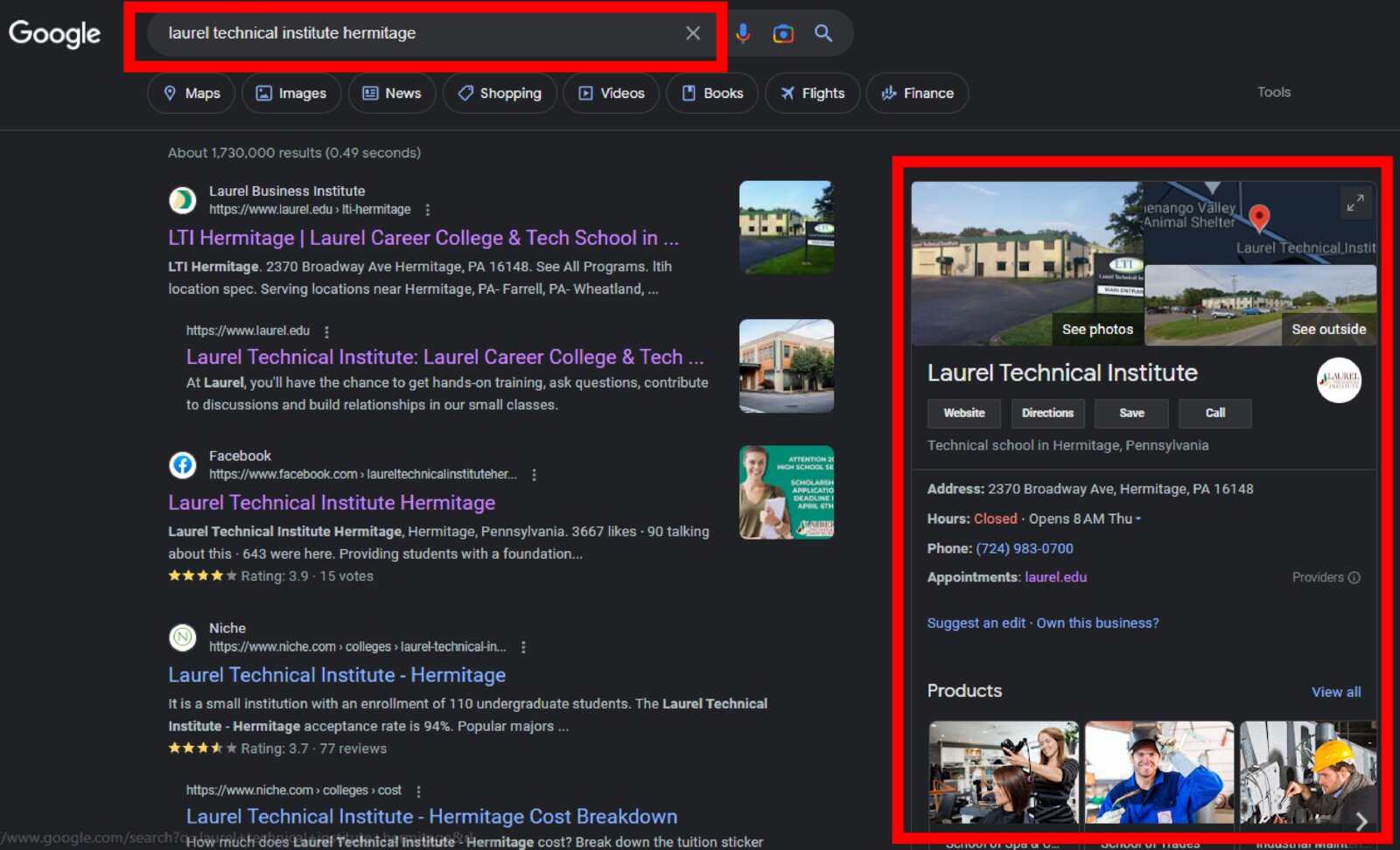This screenshot has height=850, width=1400.
Task: Open Laurel Technical Institute: Laurel Career College link
Action: [x=444, y=357]
